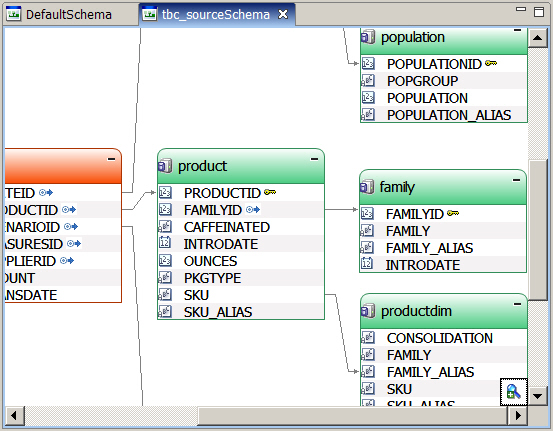
Task: Click the POPGROUP string type icon
Action: pyautogui.click(x=368, y=81)
